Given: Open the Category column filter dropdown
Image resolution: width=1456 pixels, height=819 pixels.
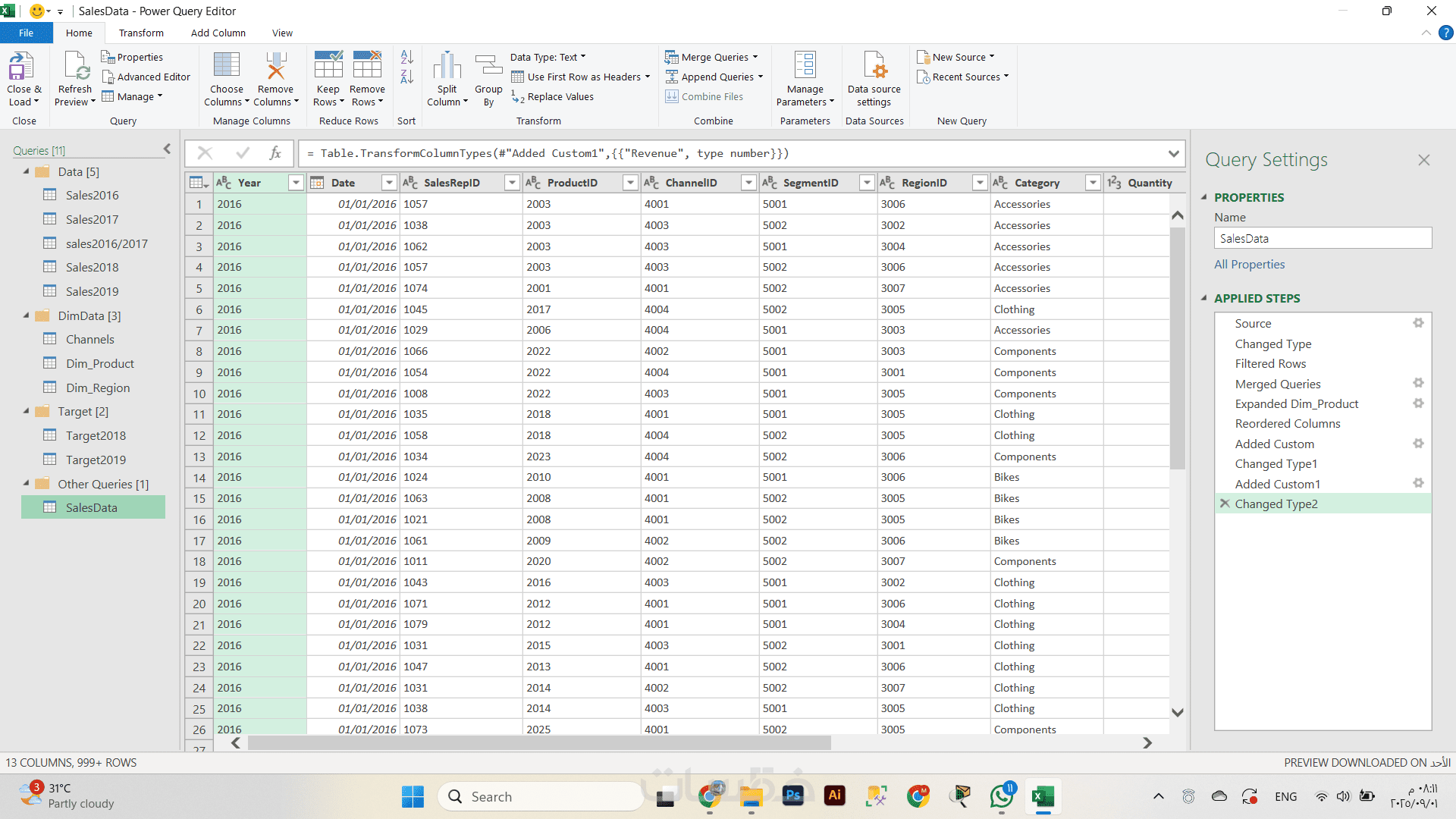Looking at the screenshot, I should 1093,183.
